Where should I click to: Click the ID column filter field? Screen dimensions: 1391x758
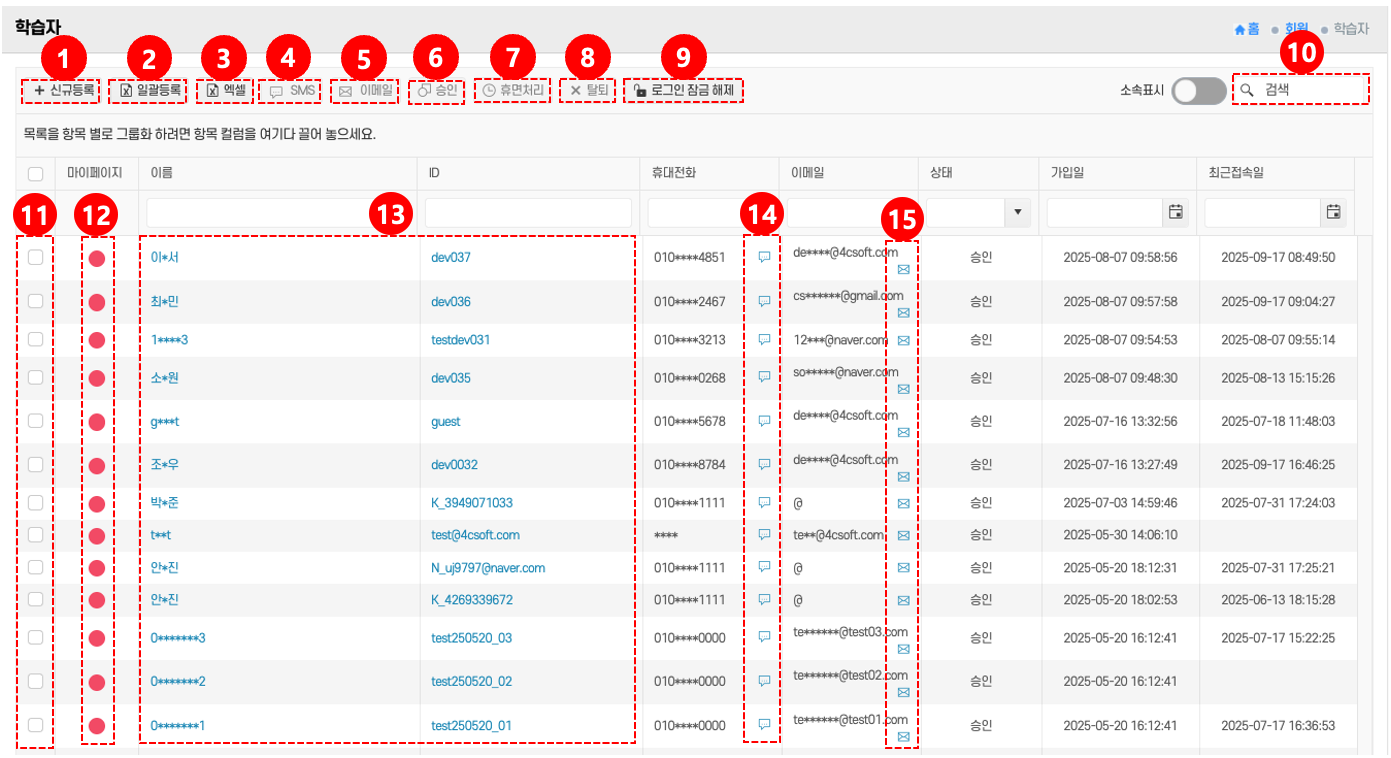[528, 212]
